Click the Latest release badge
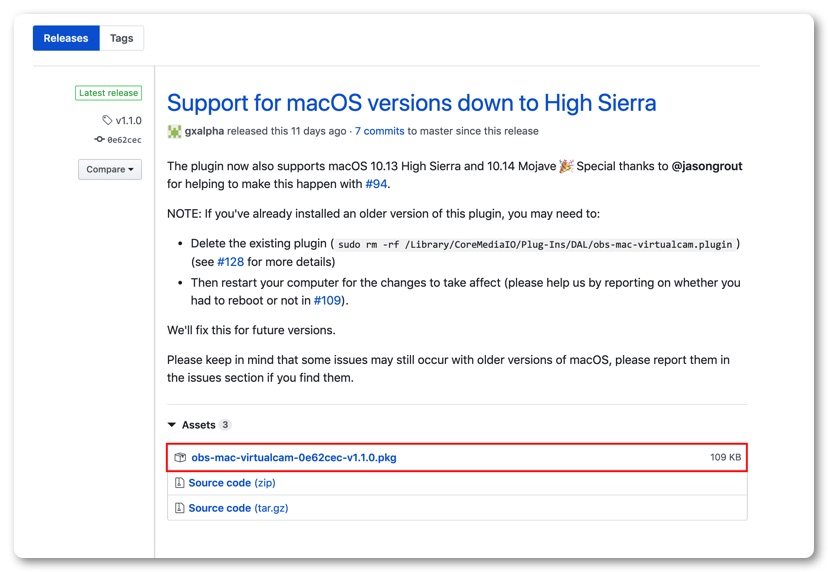Screen dimensions: 828x572 tap(108, 93)
